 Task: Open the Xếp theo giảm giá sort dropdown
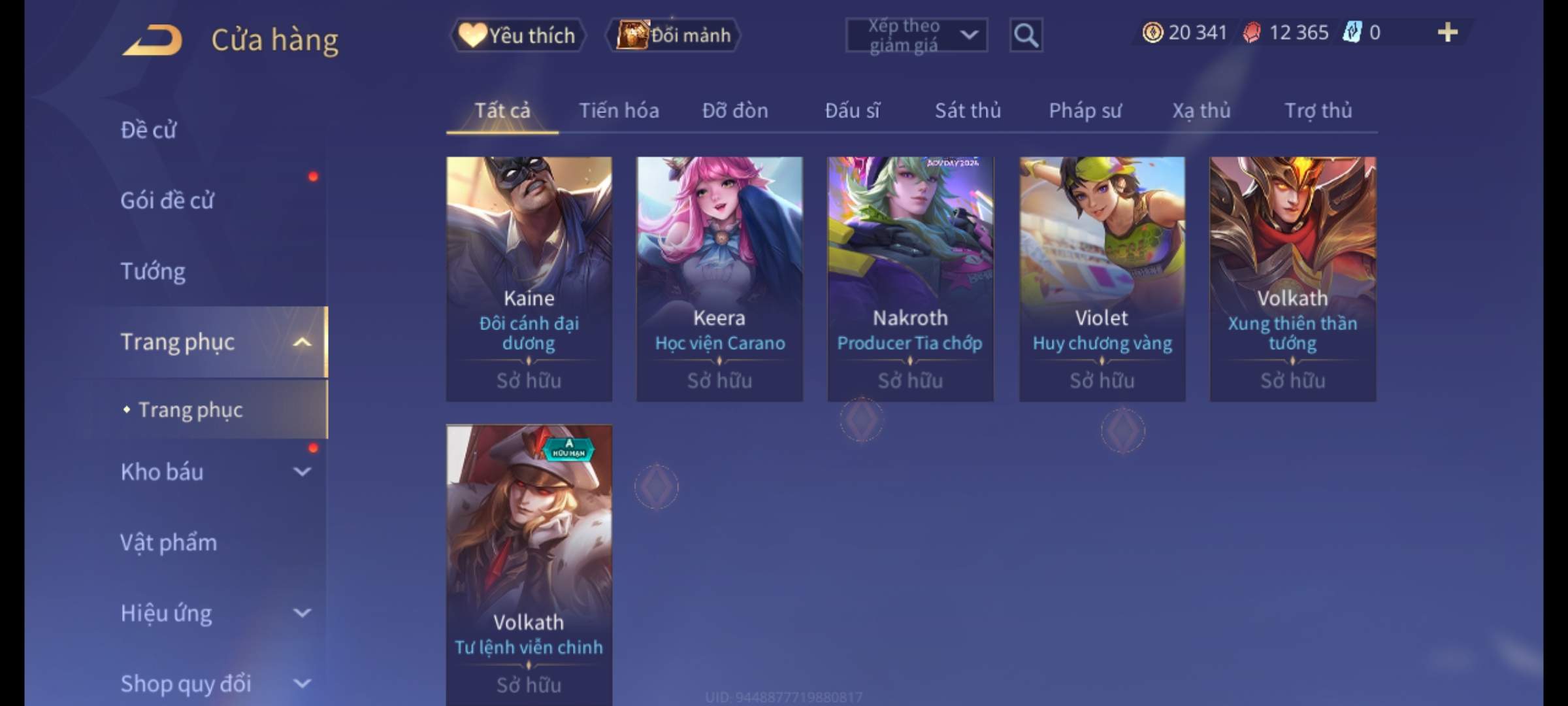tap(916, 35)
